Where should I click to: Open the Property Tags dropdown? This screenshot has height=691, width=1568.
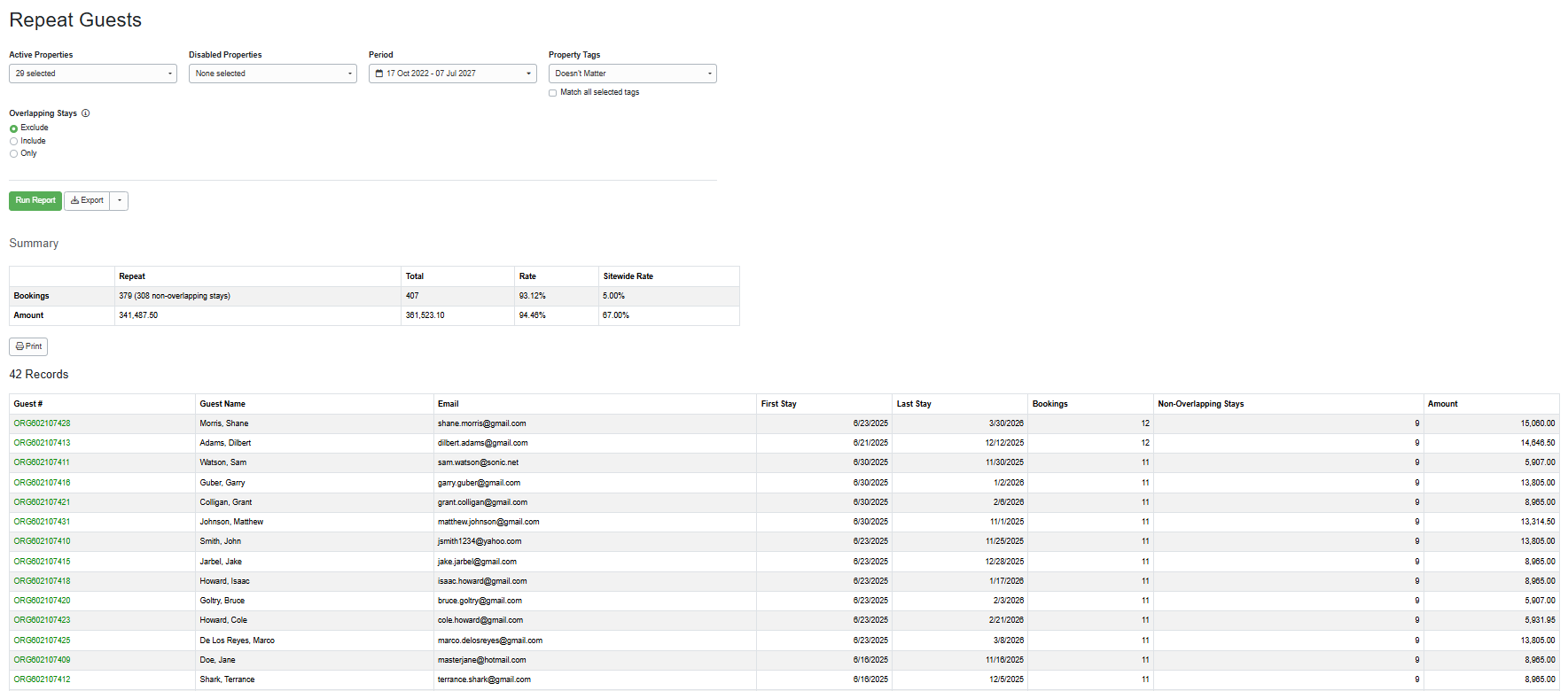pos(633,74)
